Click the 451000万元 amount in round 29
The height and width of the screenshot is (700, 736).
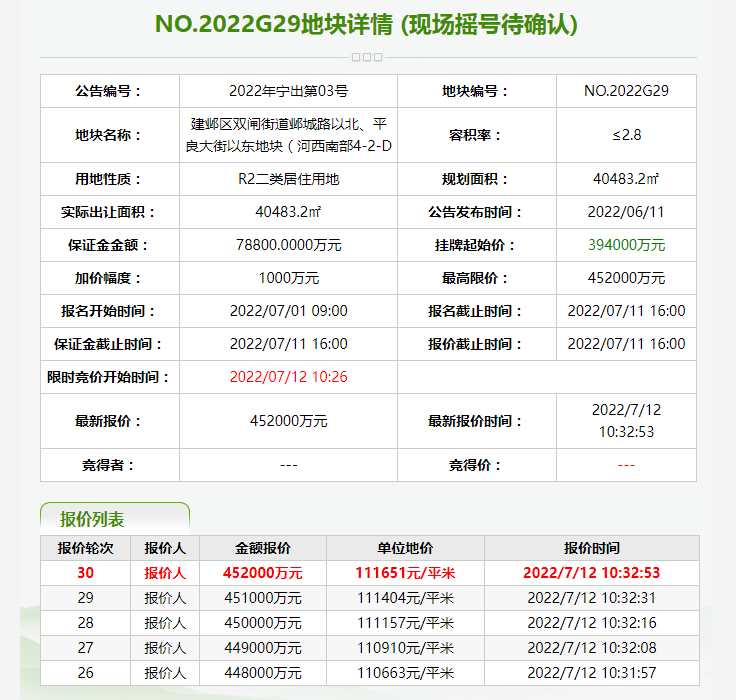pyautogui.click(x=263, y=598)
